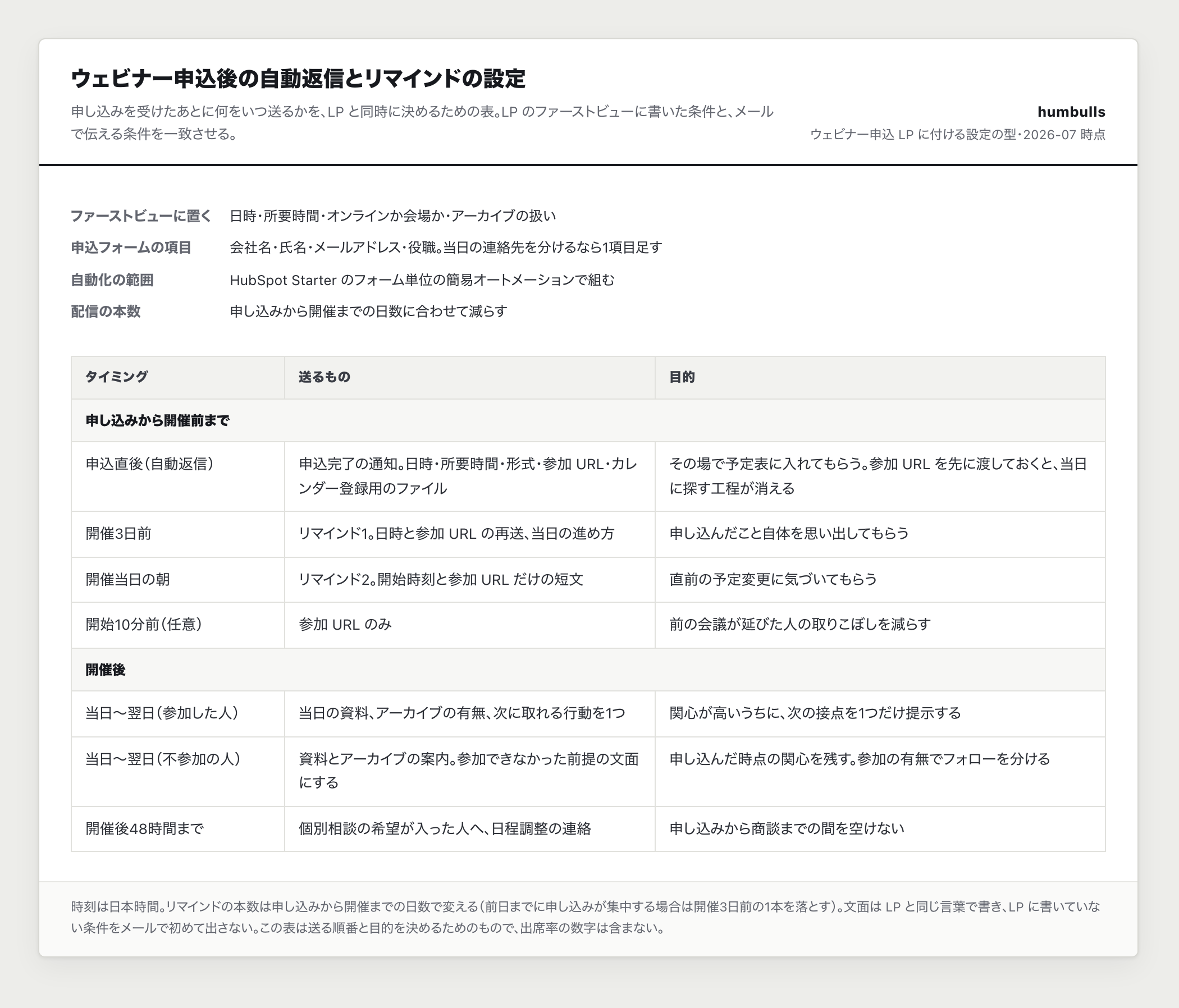Click the cell 当日〜翌日(参加した人)

[x=177, y=714]
